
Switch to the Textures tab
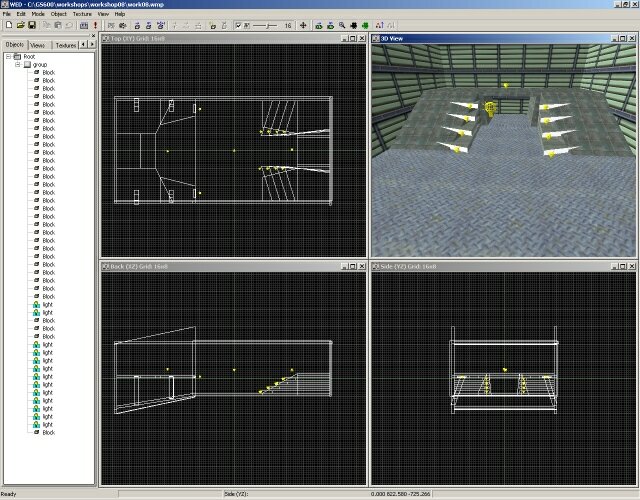65,45
